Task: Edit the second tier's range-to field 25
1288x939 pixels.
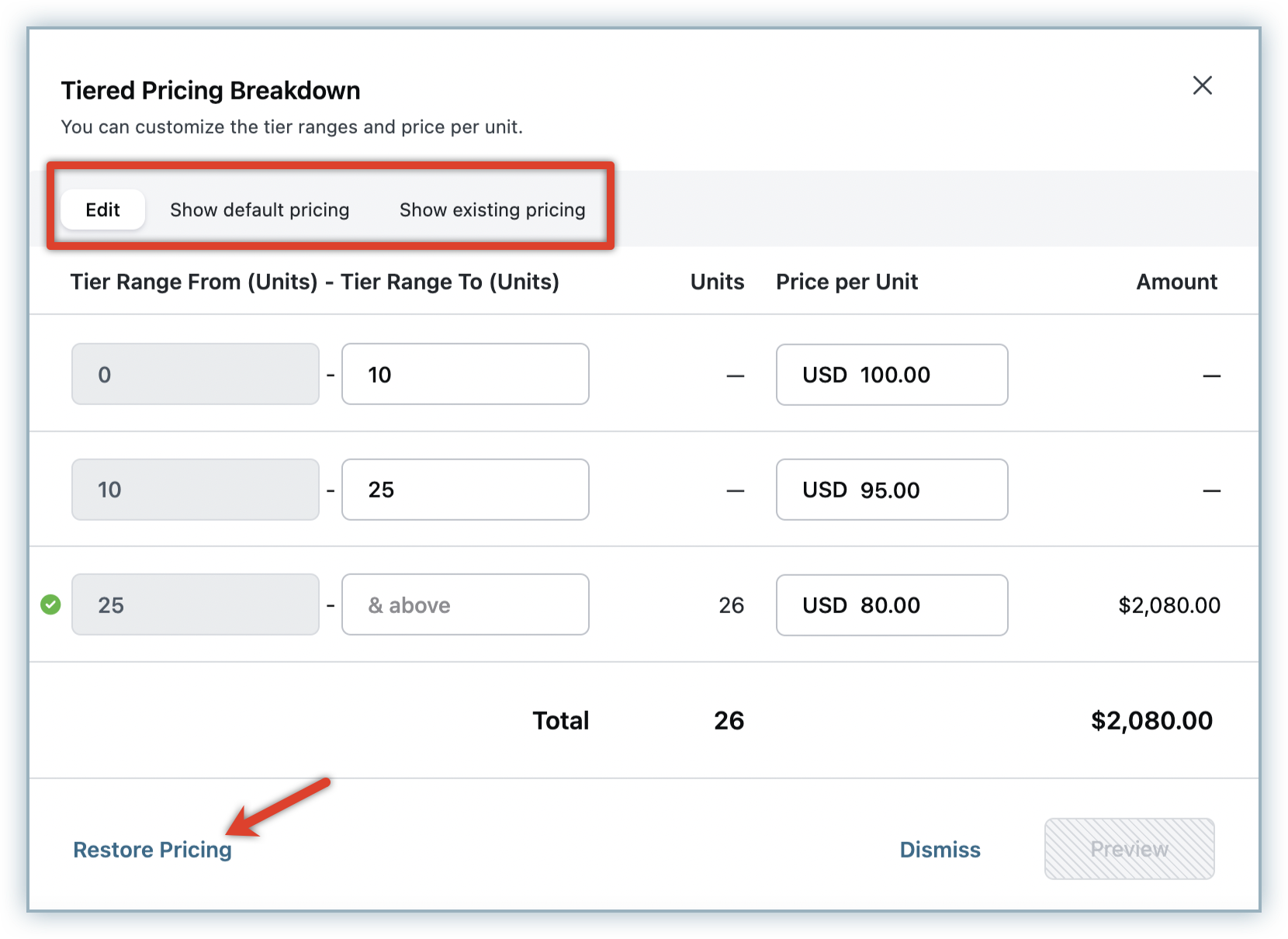Action: [465, 490]
